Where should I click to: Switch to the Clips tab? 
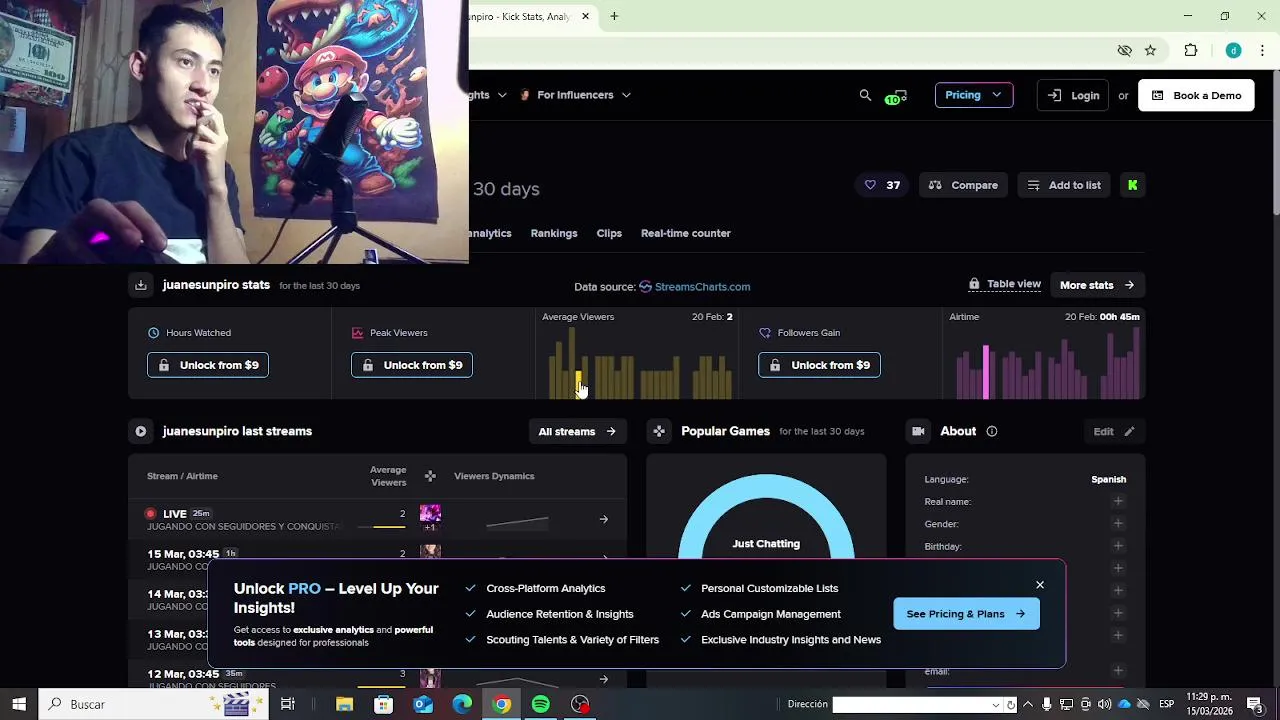609,233
